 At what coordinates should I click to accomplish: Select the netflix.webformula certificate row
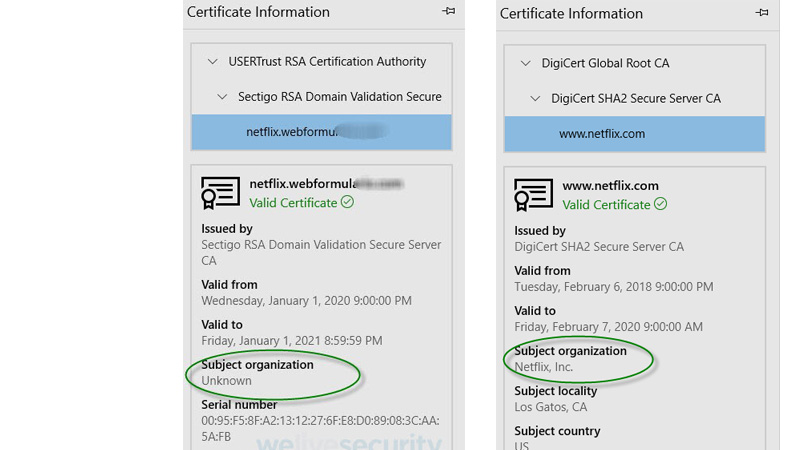(x=321, y=132)
